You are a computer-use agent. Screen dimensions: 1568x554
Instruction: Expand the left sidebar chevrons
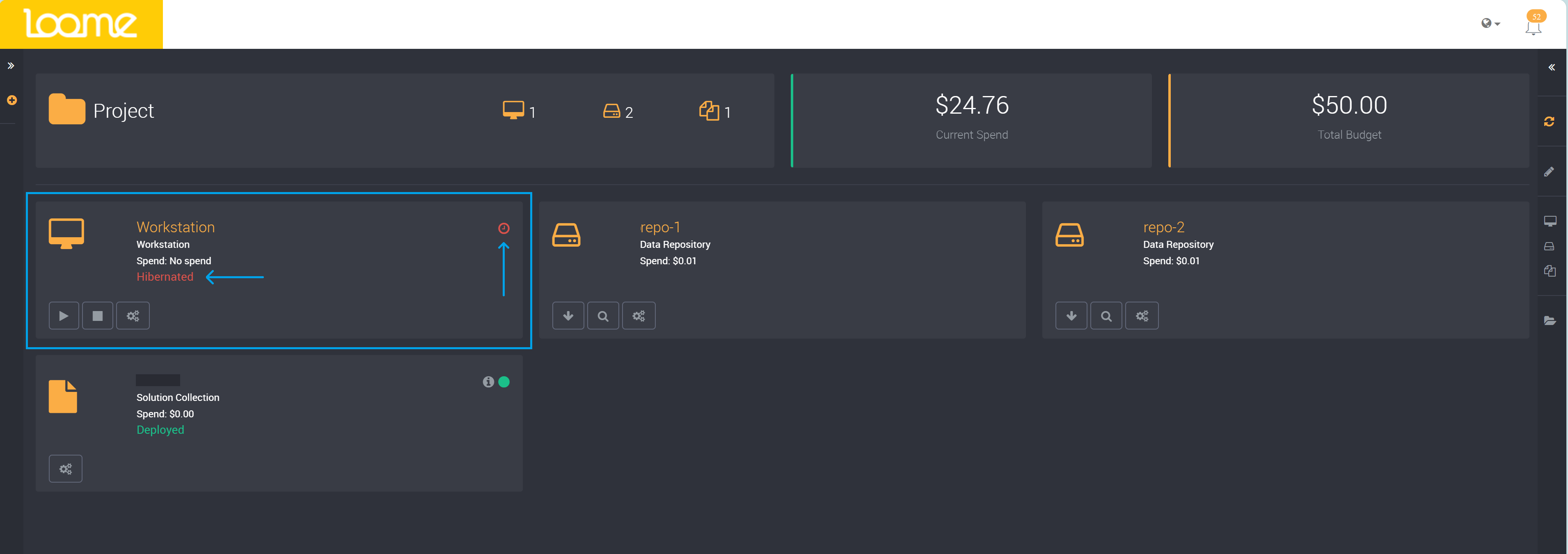[x=11, y=66]
